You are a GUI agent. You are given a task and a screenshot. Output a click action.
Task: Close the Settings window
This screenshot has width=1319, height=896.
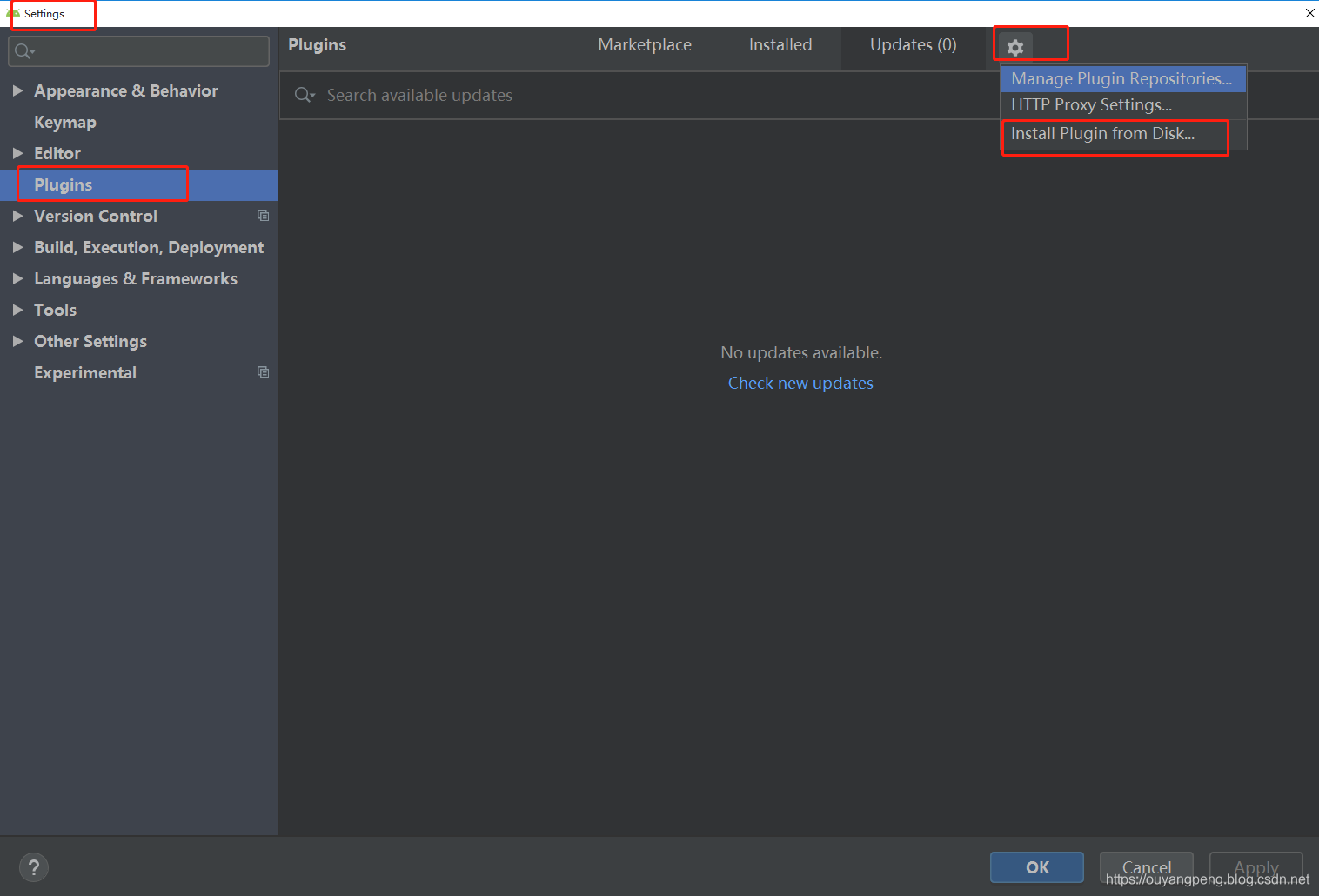point(1309,13)
